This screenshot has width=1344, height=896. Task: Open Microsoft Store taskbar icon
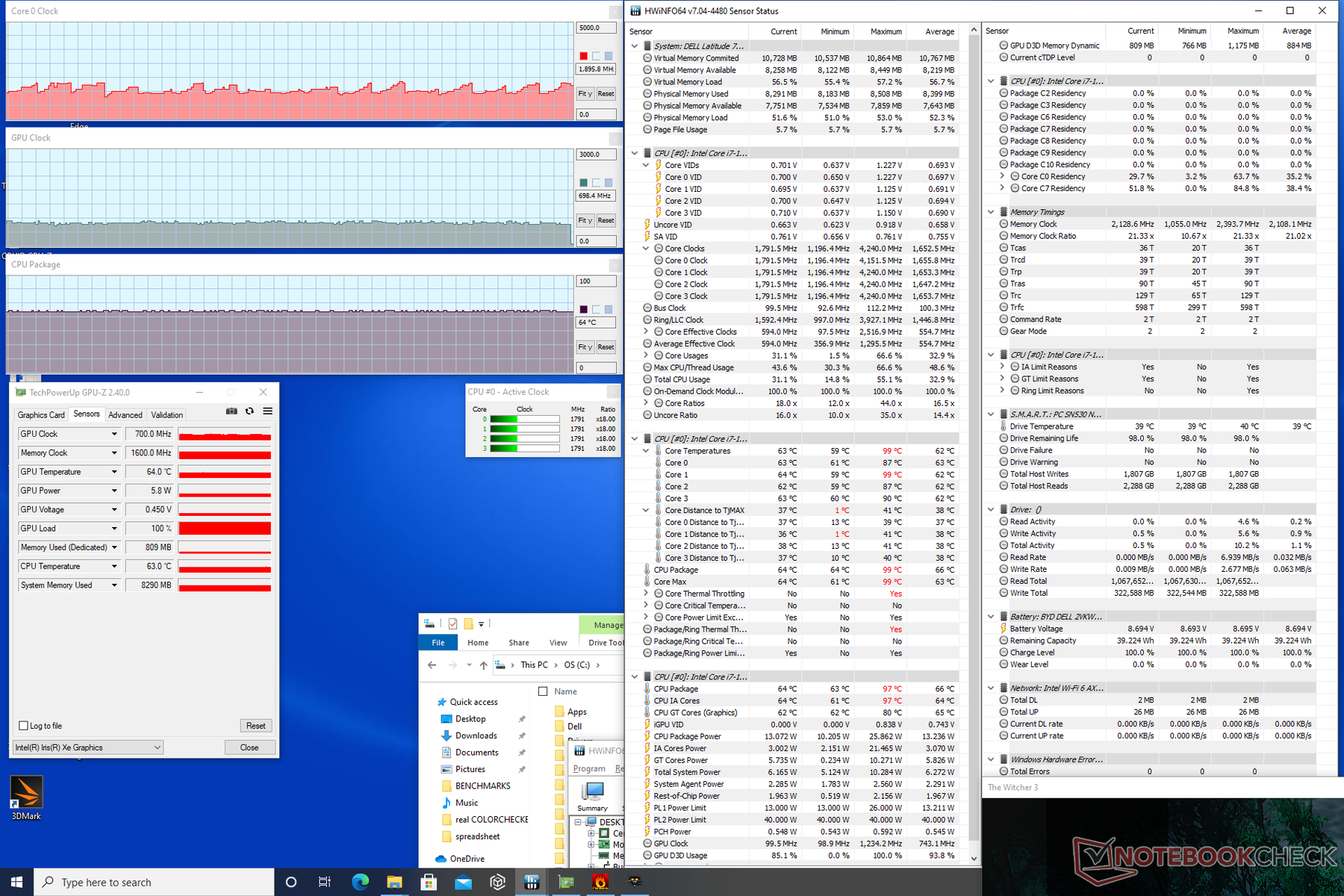point(429,882)
